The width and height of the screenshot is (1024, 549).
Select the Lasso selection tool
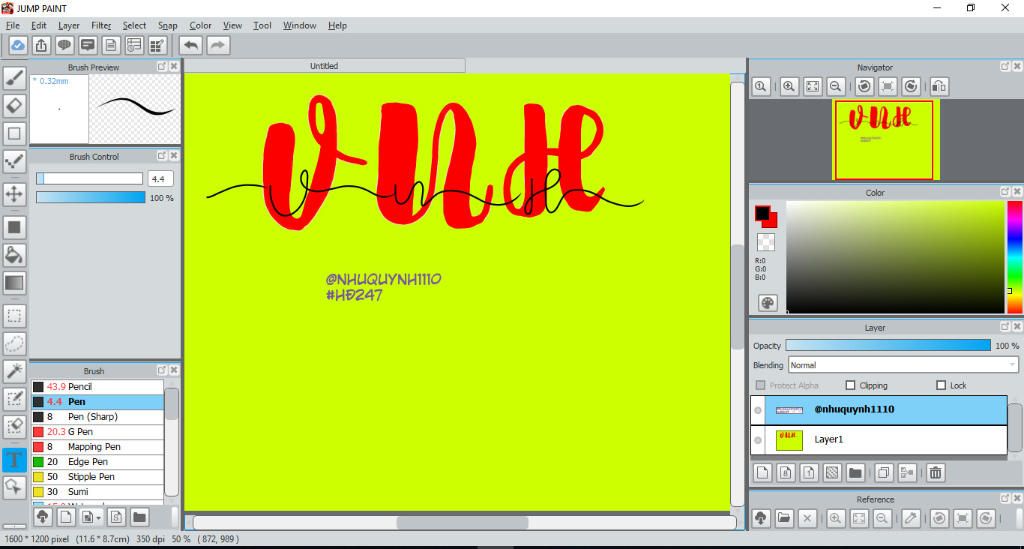[x=14, y=343]
